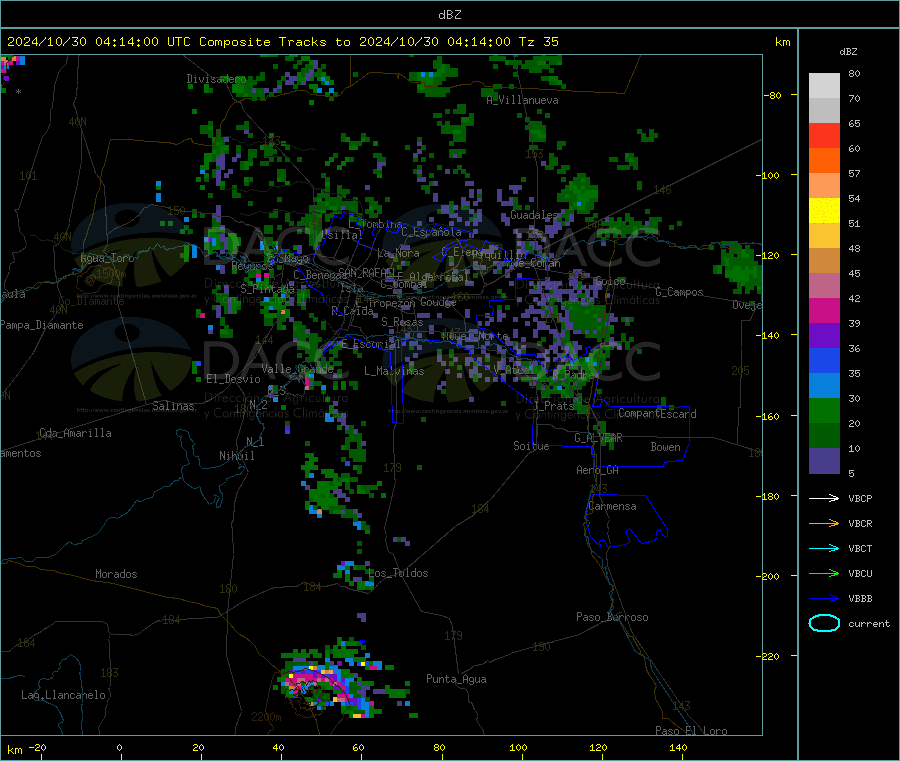Click the Carmensa blue district outline
The height and width of the screenshot is (761, 900).
(x=626, y=521)
